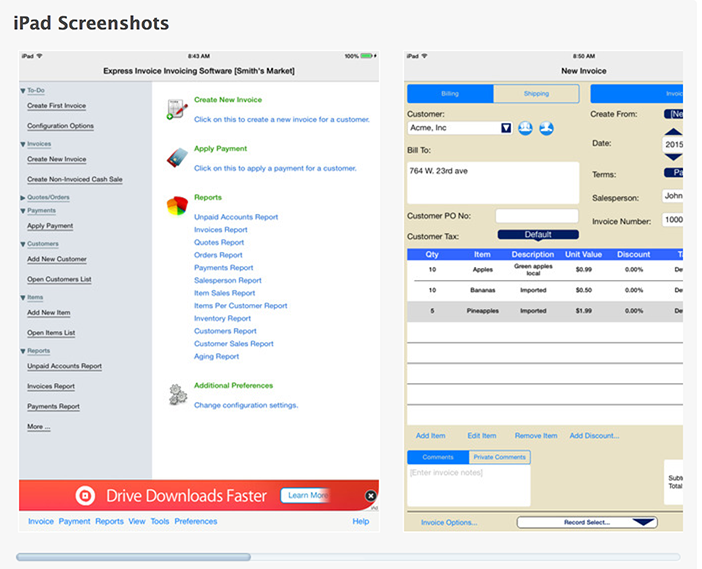Screen dimensions: 702x569
Task: Open the Help menu
Action: [360, 522]
